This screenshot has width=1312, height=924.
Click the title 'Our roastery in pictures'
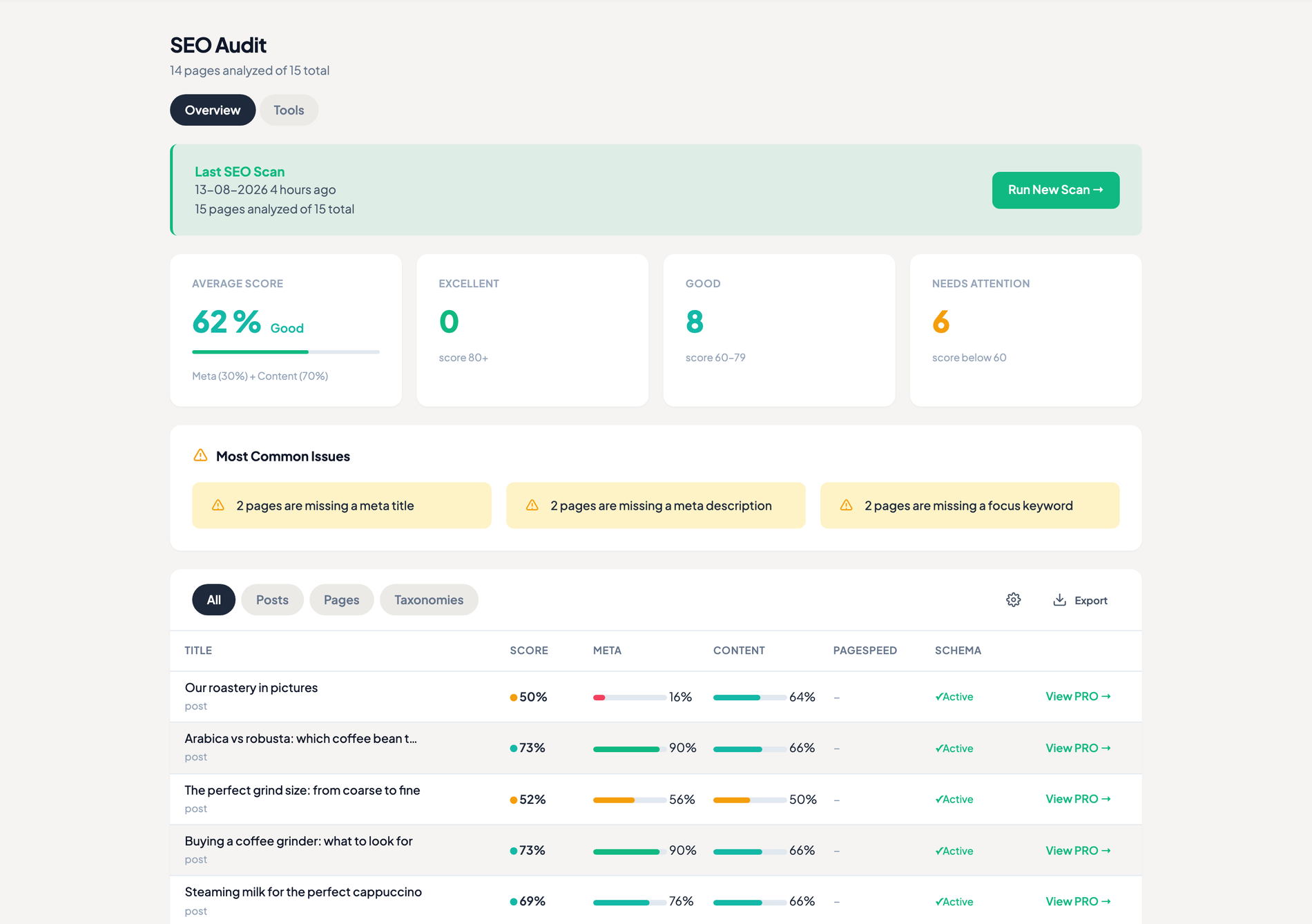(x=251, y=688)
